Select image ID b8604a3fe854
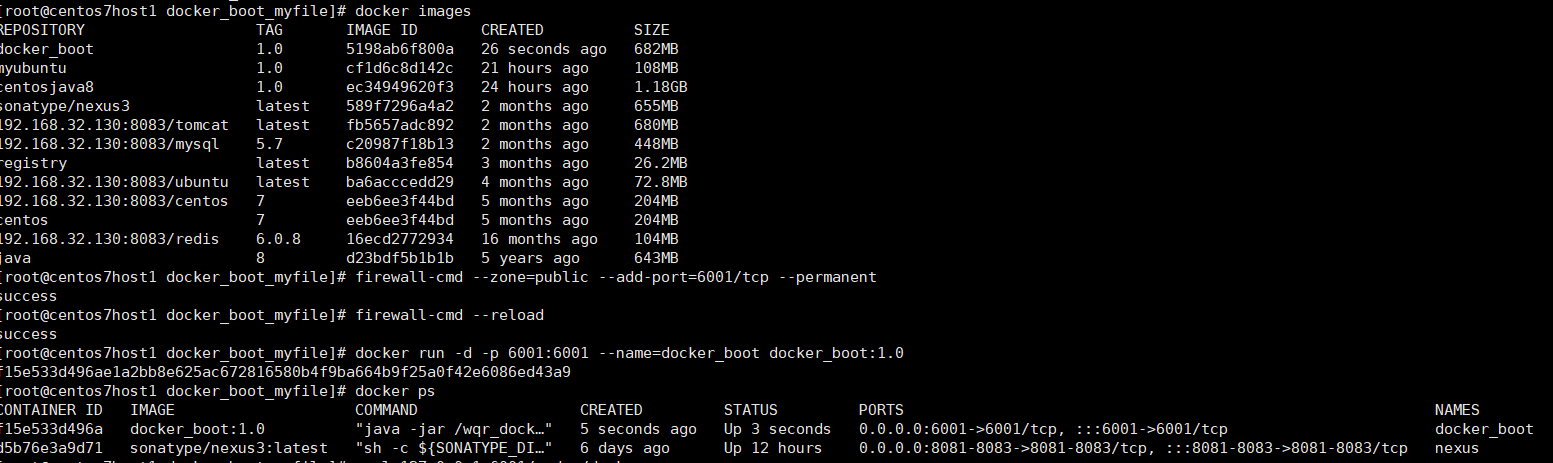 tap(400, 163)
